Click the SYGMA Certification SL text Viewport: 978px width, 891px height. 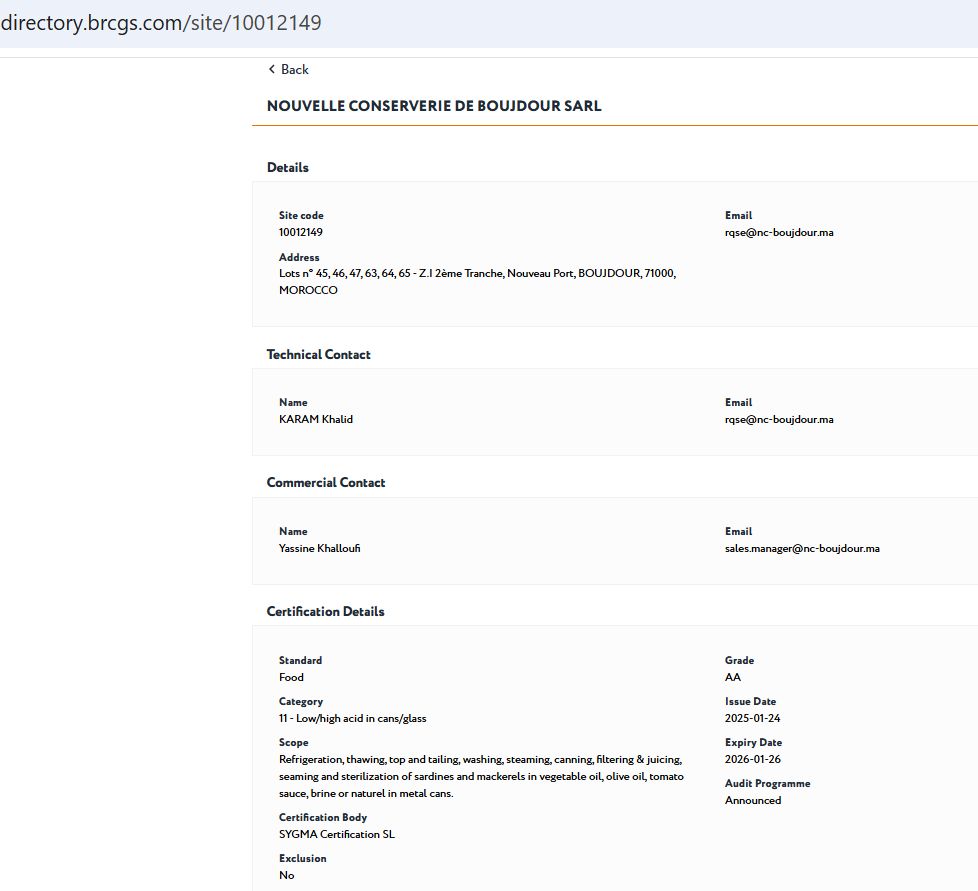point(337,834)
